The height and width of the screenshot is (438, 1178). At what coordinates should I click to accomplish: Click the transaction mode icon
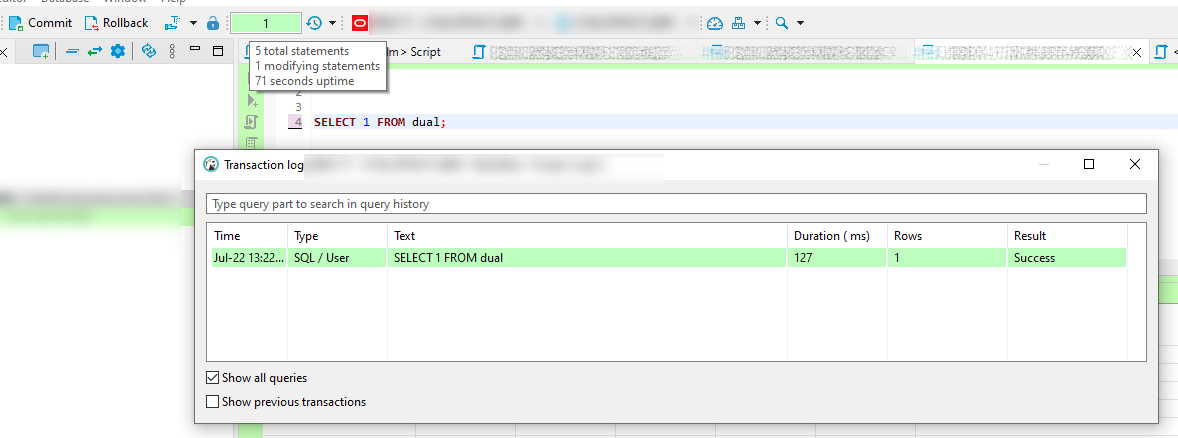pos(172,23)
